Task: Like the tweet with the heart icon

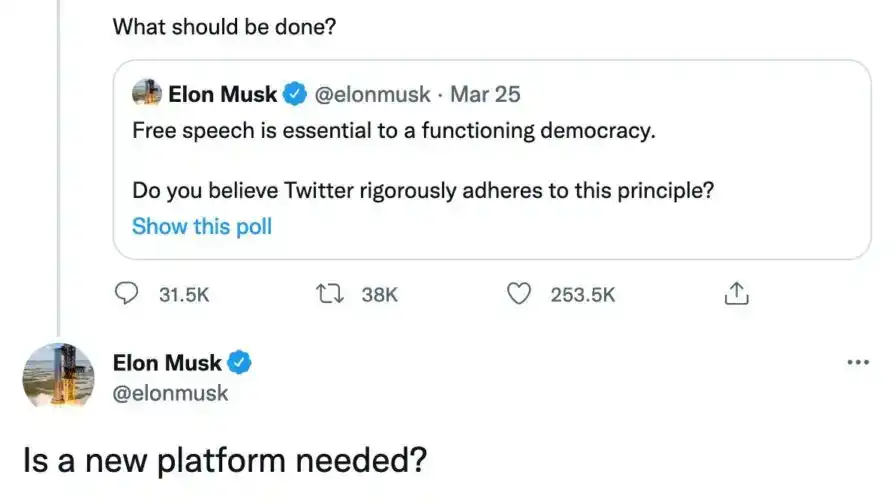Action: click(518, 294)
